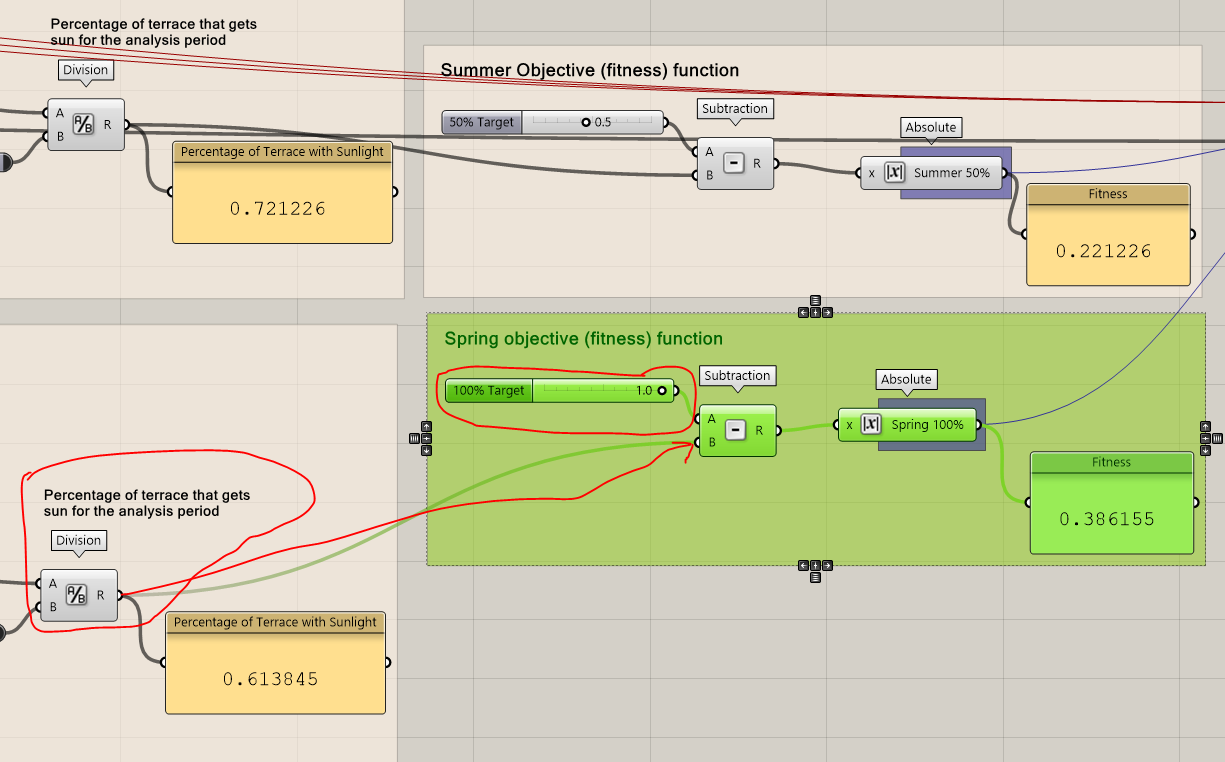Image resolution: width=1225 pixels, height=762 pixels.
Task: Select the minus icon in Spring Subtraction component
Action: pos(735,430)
